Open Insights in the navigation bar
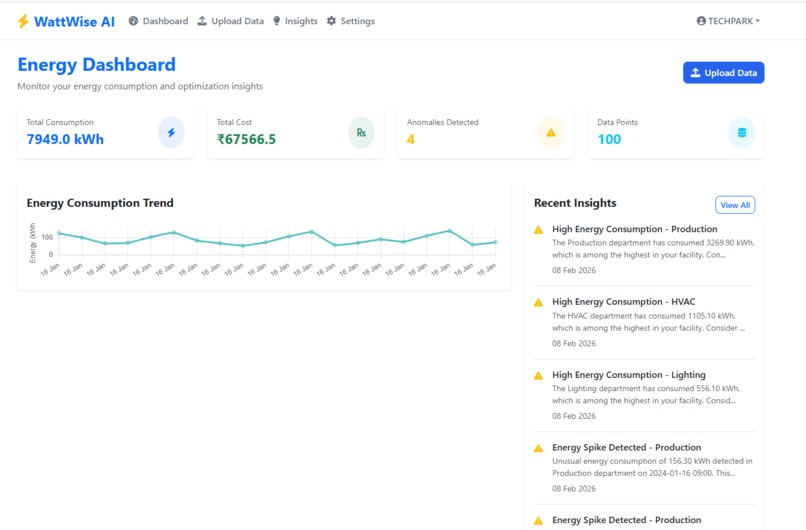Image resolution: width=806 pixels, height=530 pixels. pyautogui.click(x=295, y=21)
